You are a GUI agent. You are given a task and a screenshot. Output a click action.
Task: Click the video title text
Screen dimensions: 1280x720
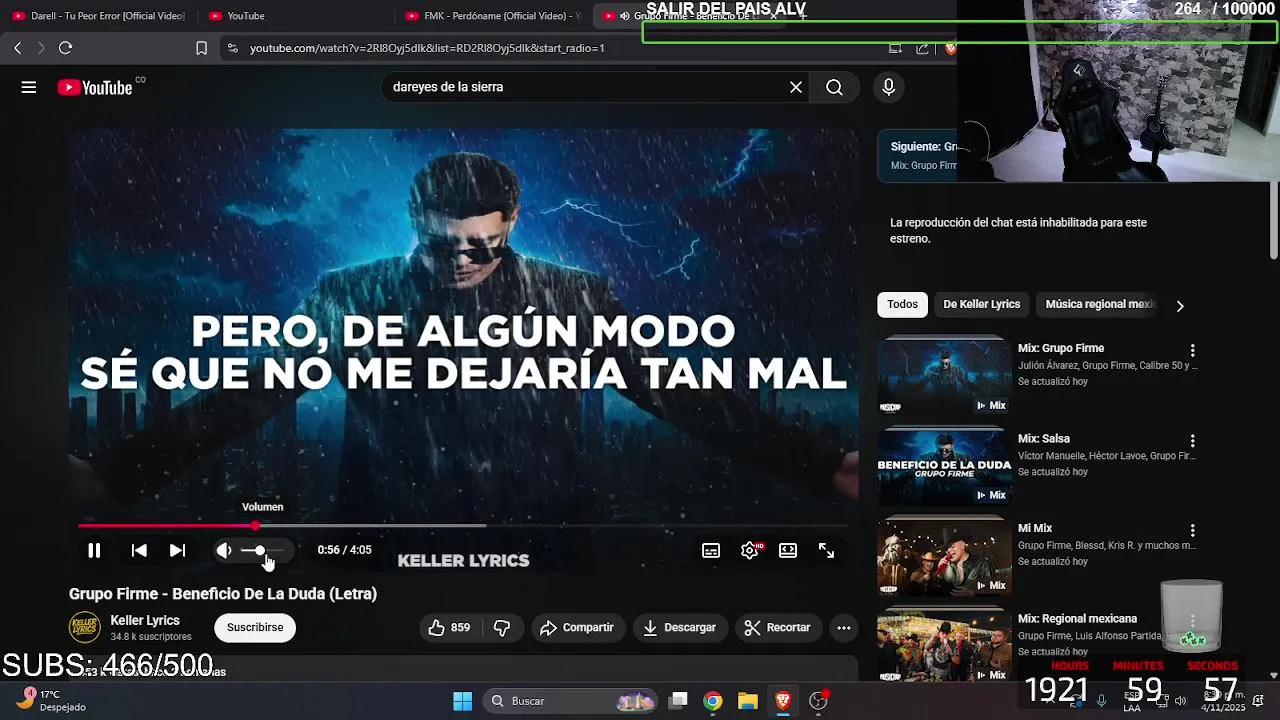coord(223,594)
